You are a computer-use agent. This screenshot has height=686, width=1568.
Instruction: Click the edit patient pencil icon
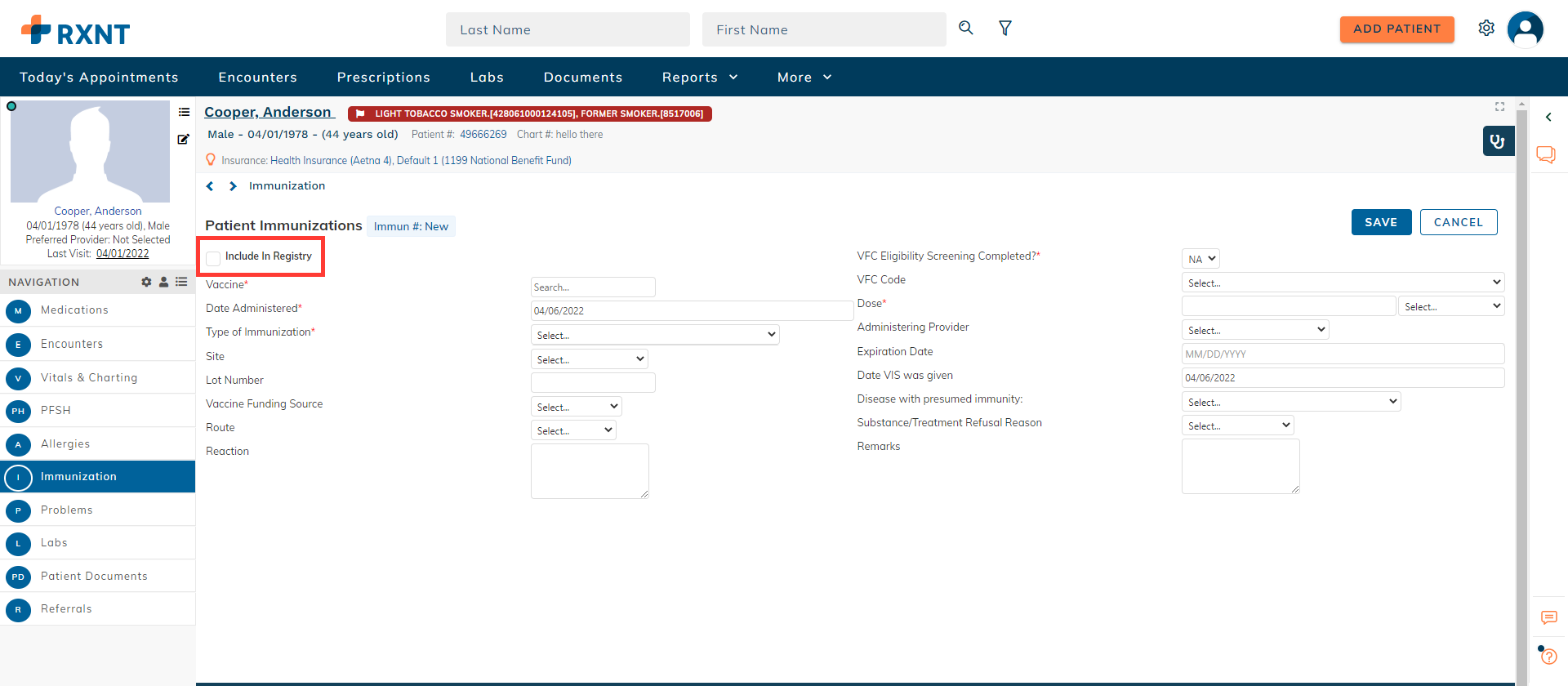click(184, 140)
